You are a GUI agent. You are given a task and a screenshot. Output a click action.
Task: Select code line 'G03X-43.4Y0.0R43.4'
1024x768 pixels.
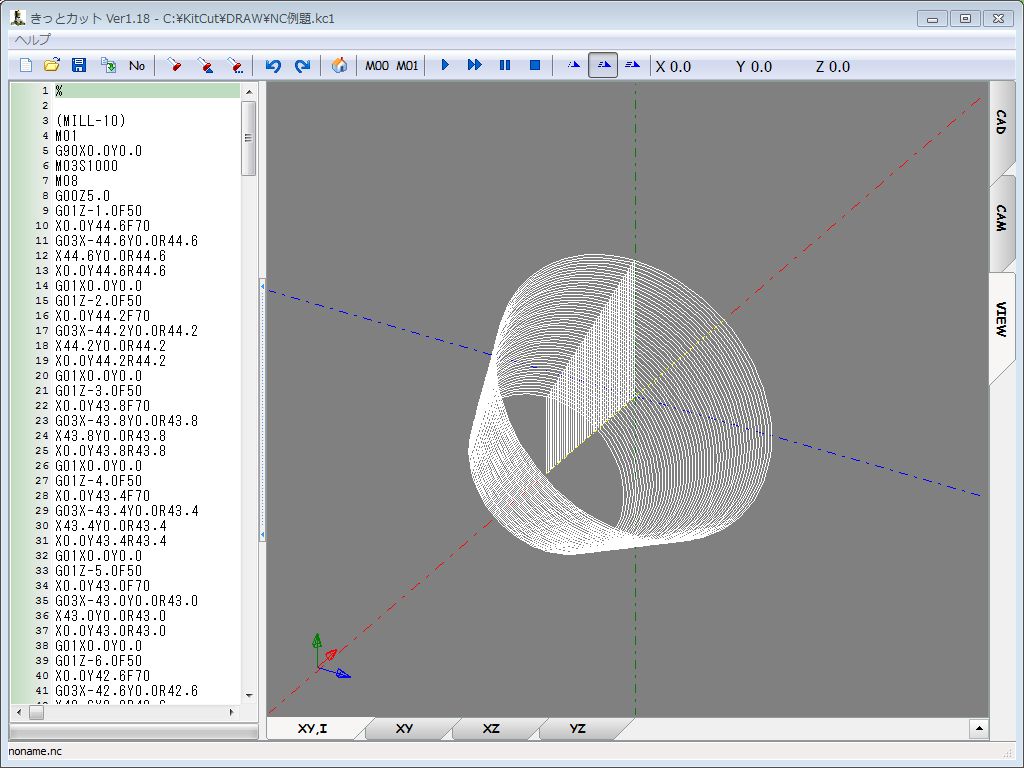125,511
